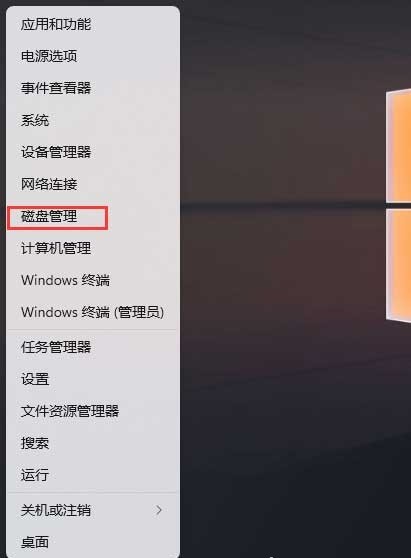
Task: Open 计算机管理
Action: coord(93,248)
